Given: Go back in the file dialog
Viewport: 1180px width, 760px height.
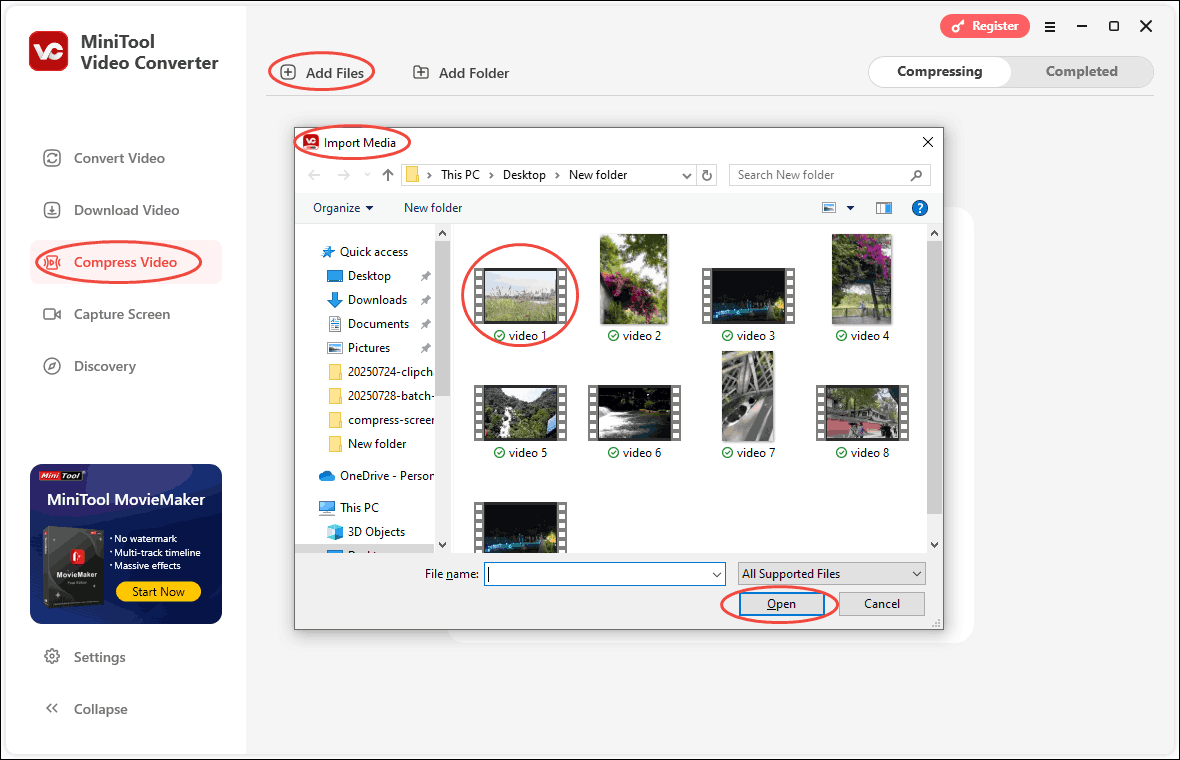Looking at the screenshot, I should pos(315,175).
